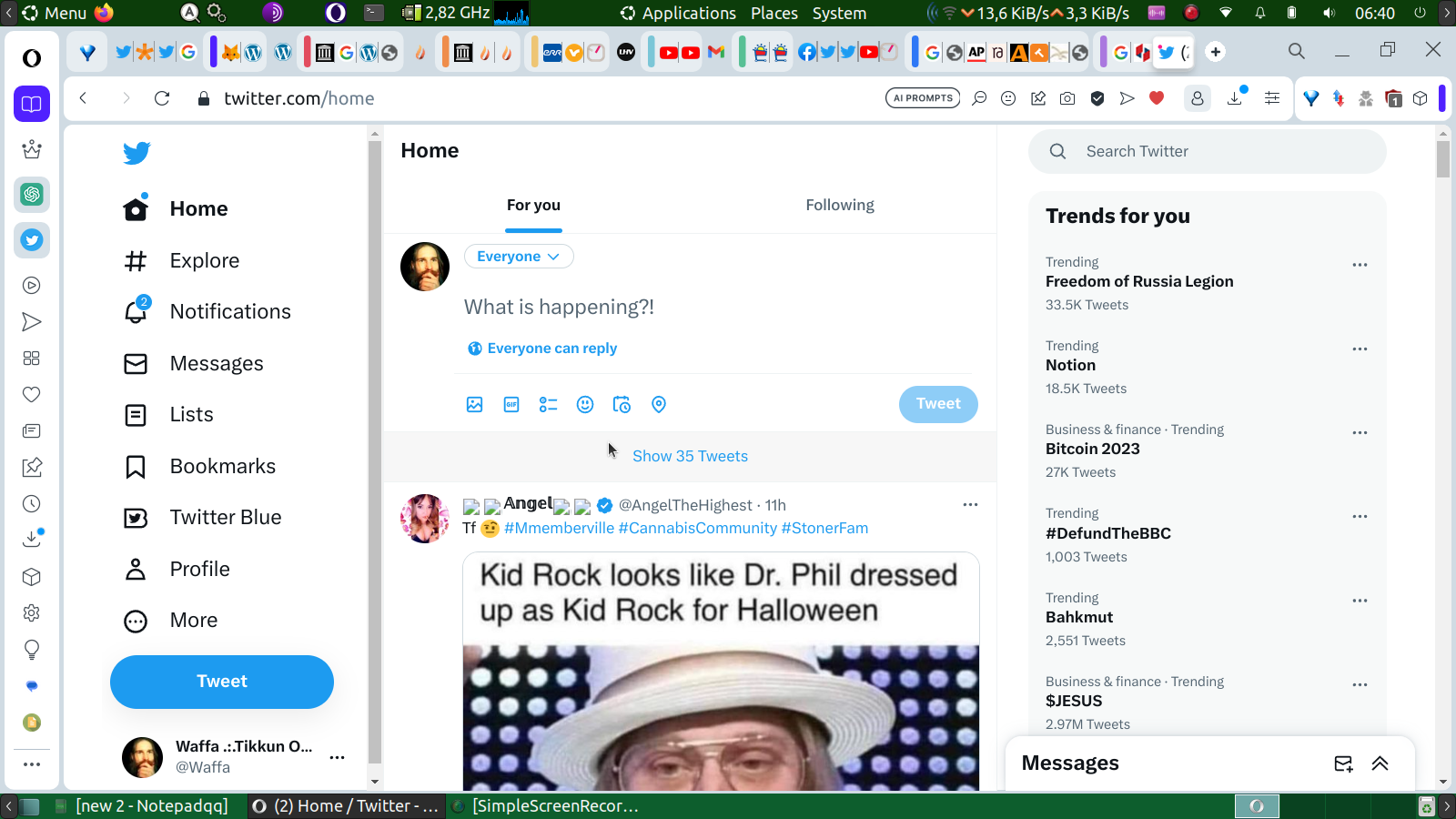Viewport: 1456px width, 819px height.
Task: Open the Places system menu
Action: [774, 13]
